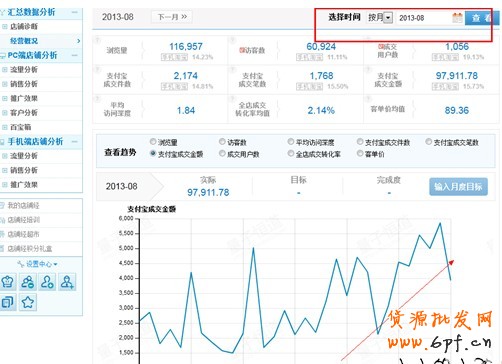Open 流量分析 under PC端店铺分析
This screenshot has height=364, width=502.
point(24,70)
